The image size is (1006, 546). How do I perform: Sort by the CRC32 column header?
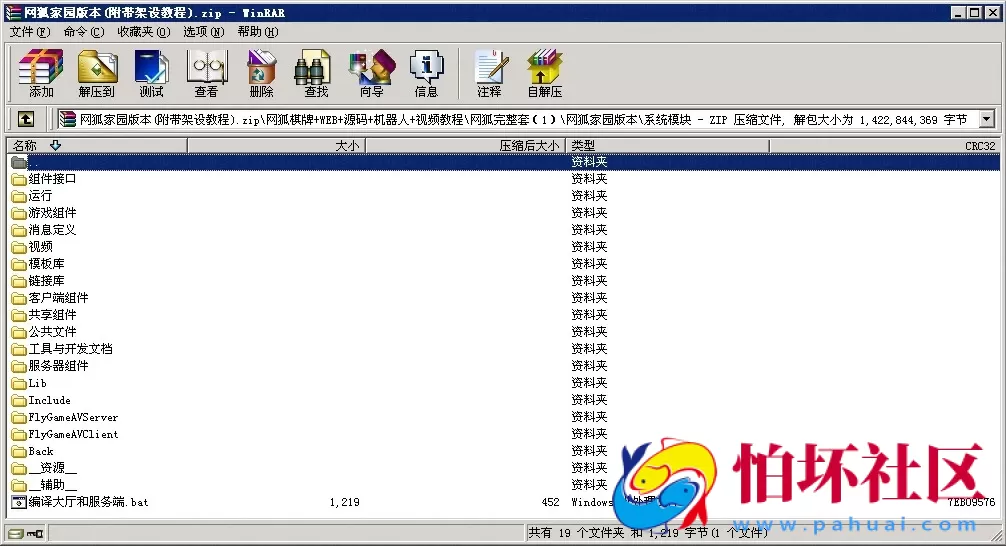(885, 146)
